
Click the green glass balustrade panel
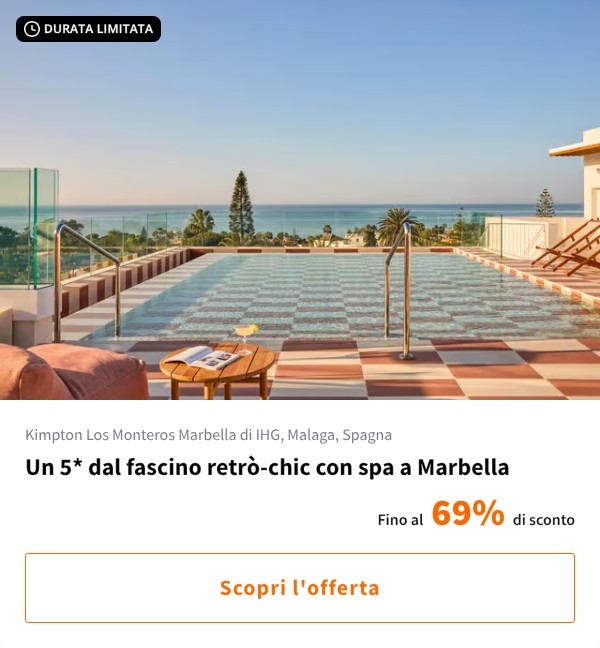[28, 227]
